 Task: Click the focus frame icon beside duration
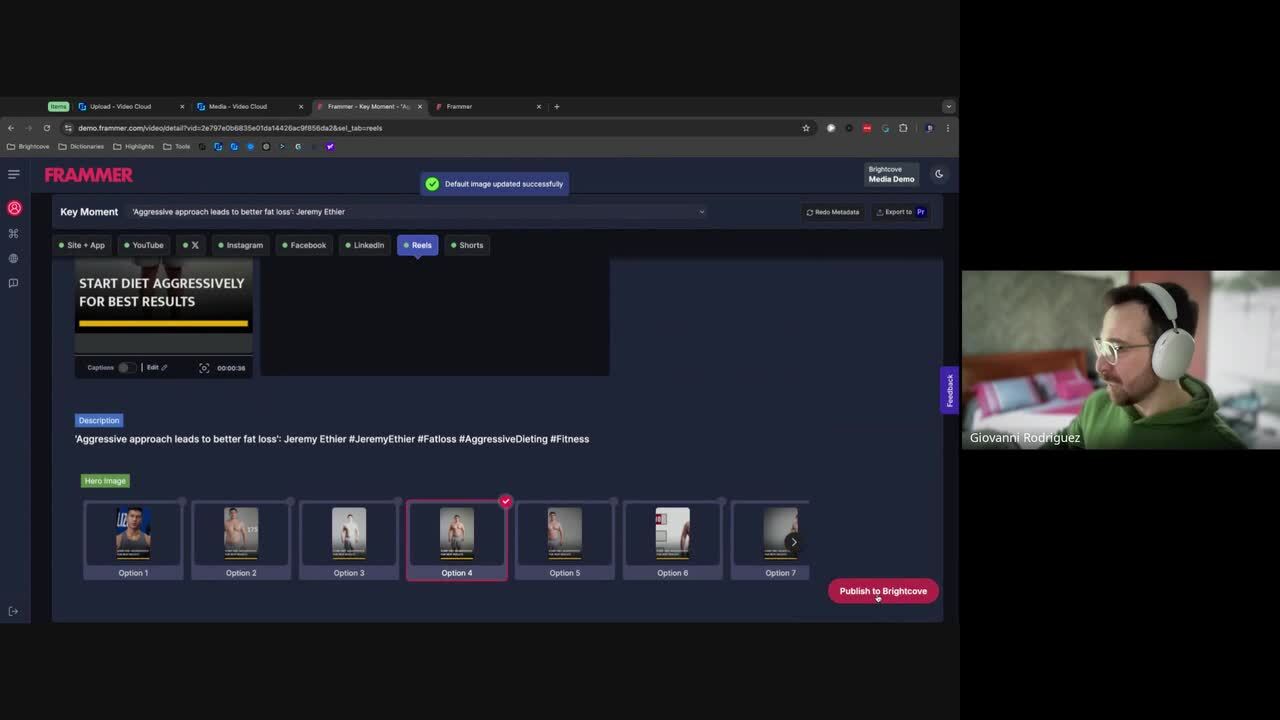tap(204, 368)
